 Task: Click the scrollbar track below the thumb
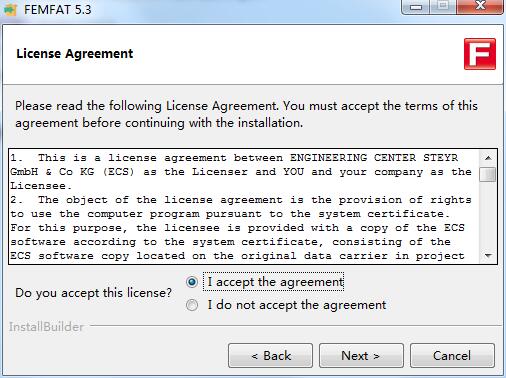pos(488,216)
